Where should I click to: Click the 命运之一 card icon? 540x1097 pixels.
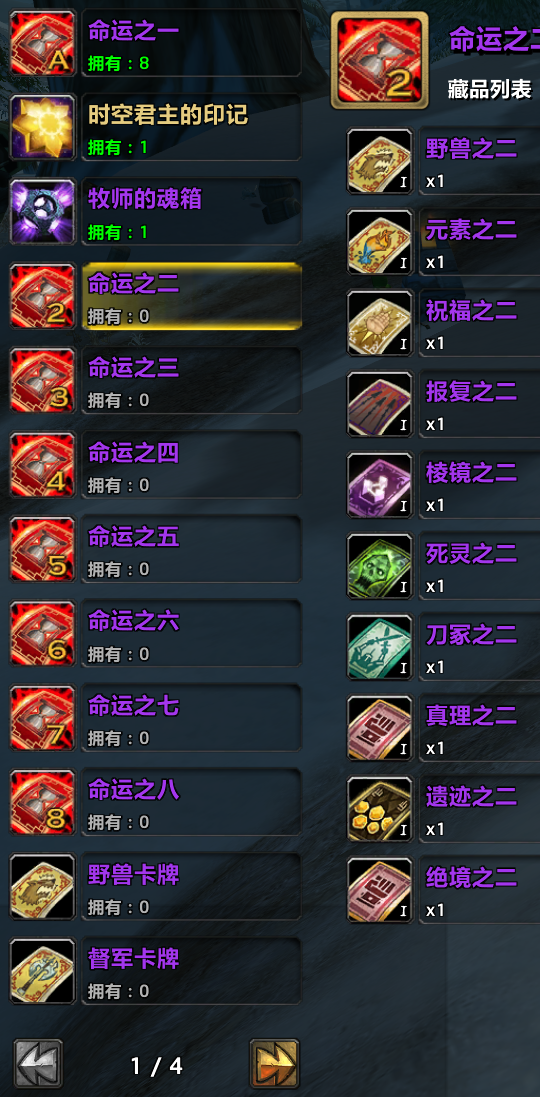(43, 43)
